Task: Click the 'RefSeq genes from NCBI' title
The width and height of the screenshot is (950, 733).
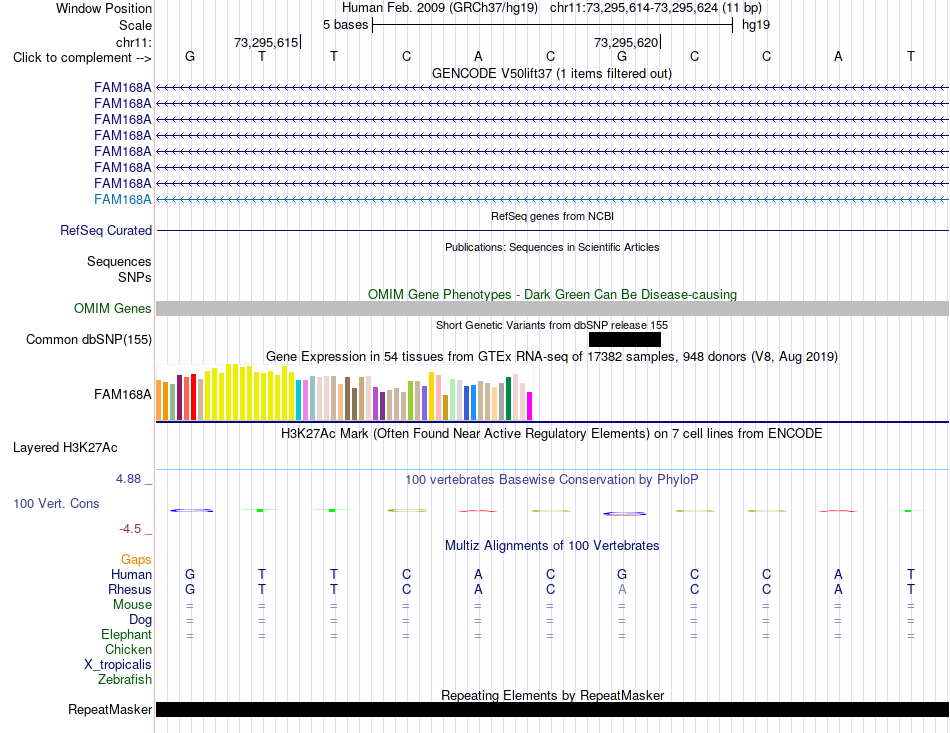Action: tap(552, 216)
